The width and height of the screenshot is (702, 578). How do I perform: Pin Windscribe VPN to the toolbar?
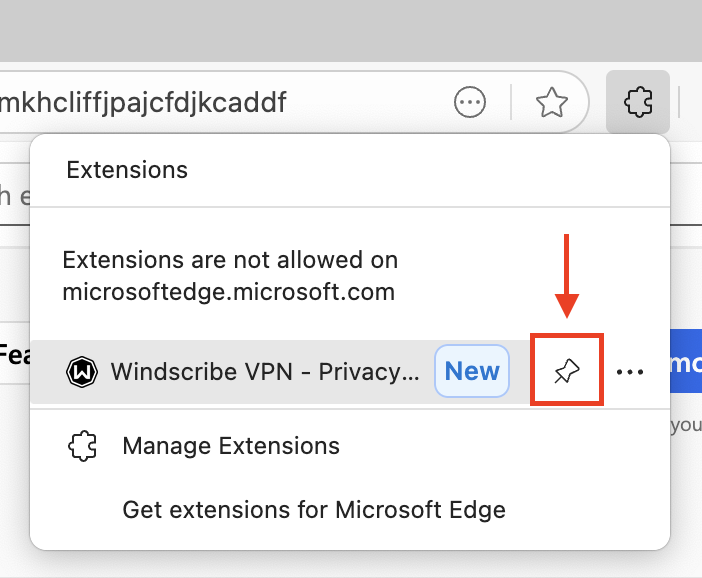tap(566, 372)
